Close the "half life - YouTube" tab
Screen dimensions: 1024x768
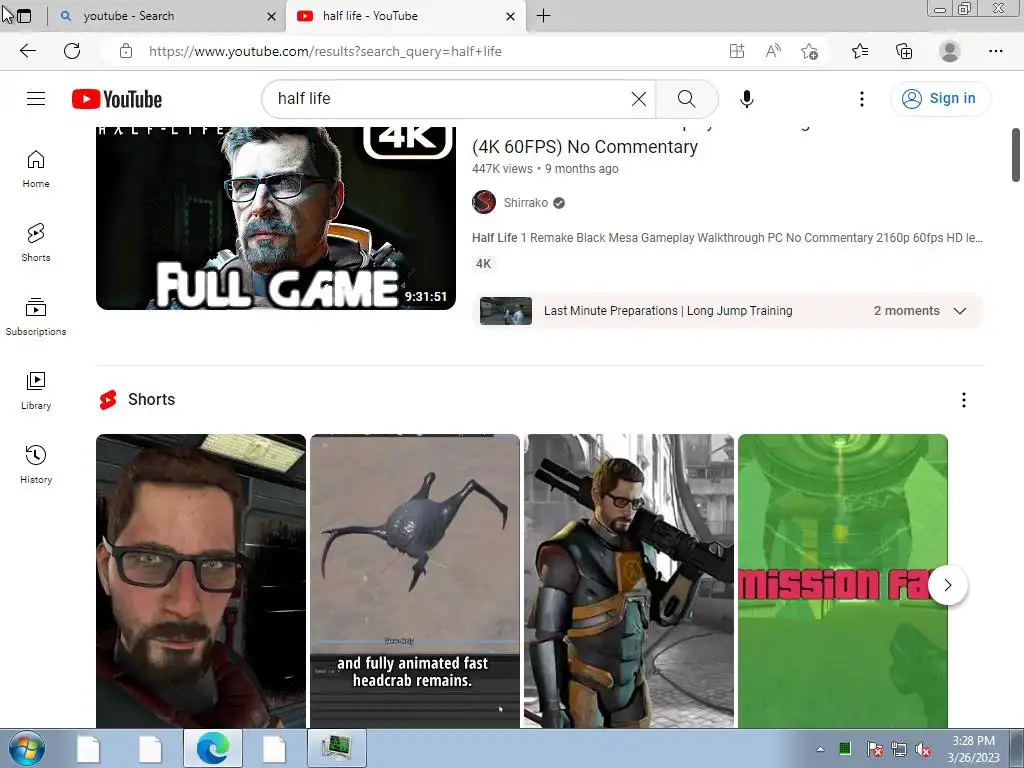tap(511, 16)
